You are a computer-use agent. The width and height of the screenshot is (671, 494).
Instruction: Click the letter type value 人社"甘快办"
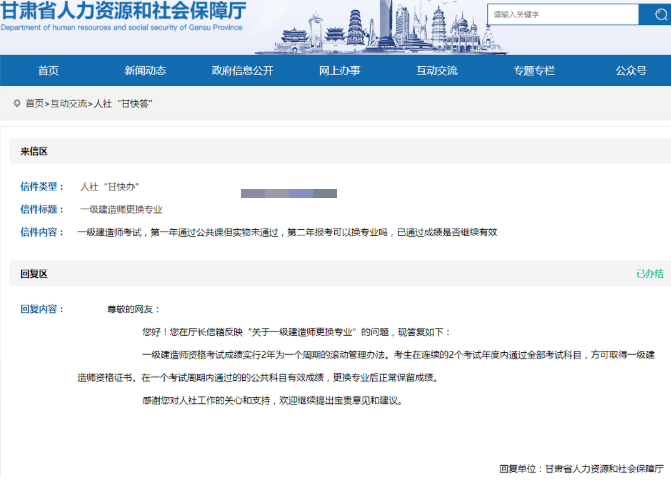[x=110, y=187]
